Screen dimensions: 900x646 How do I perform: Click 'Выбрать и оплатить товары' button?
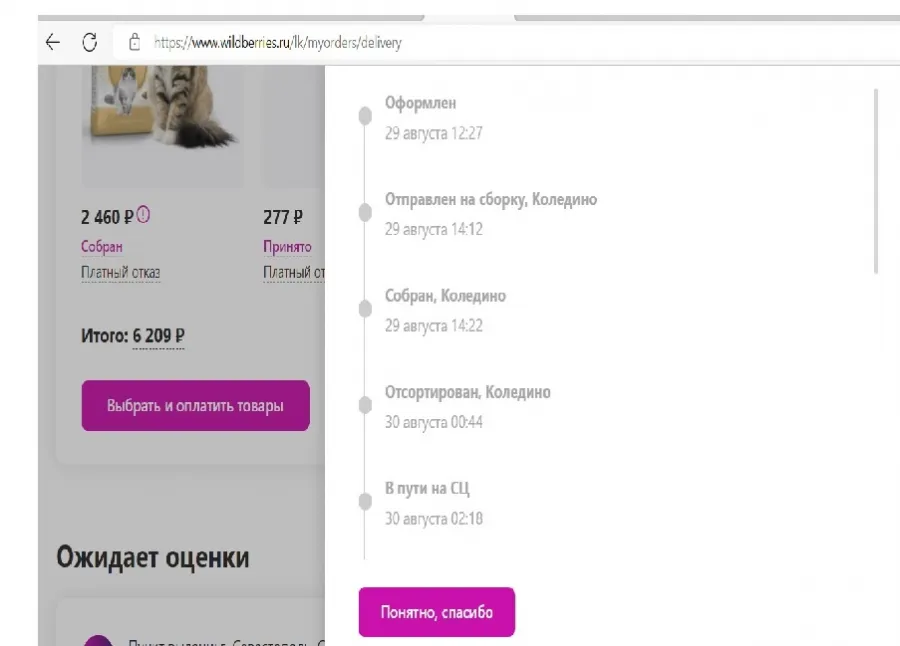coord(195,405)
